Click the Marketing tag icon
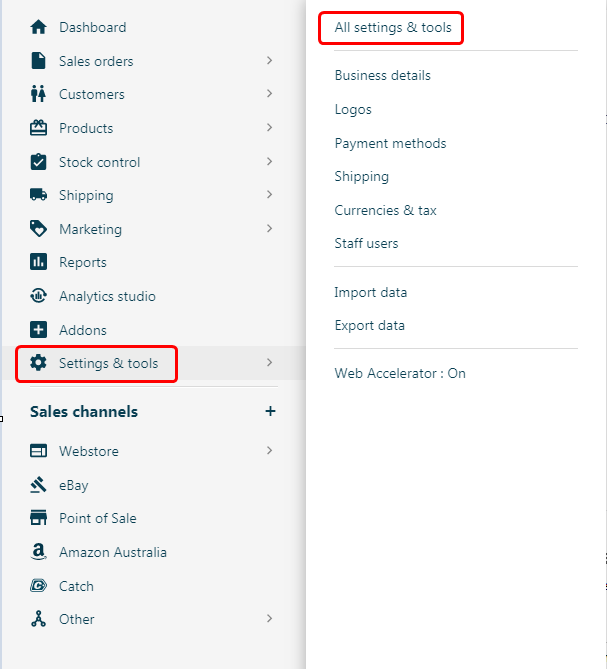This screenshot has height=669, width=607. pos(38,229)
